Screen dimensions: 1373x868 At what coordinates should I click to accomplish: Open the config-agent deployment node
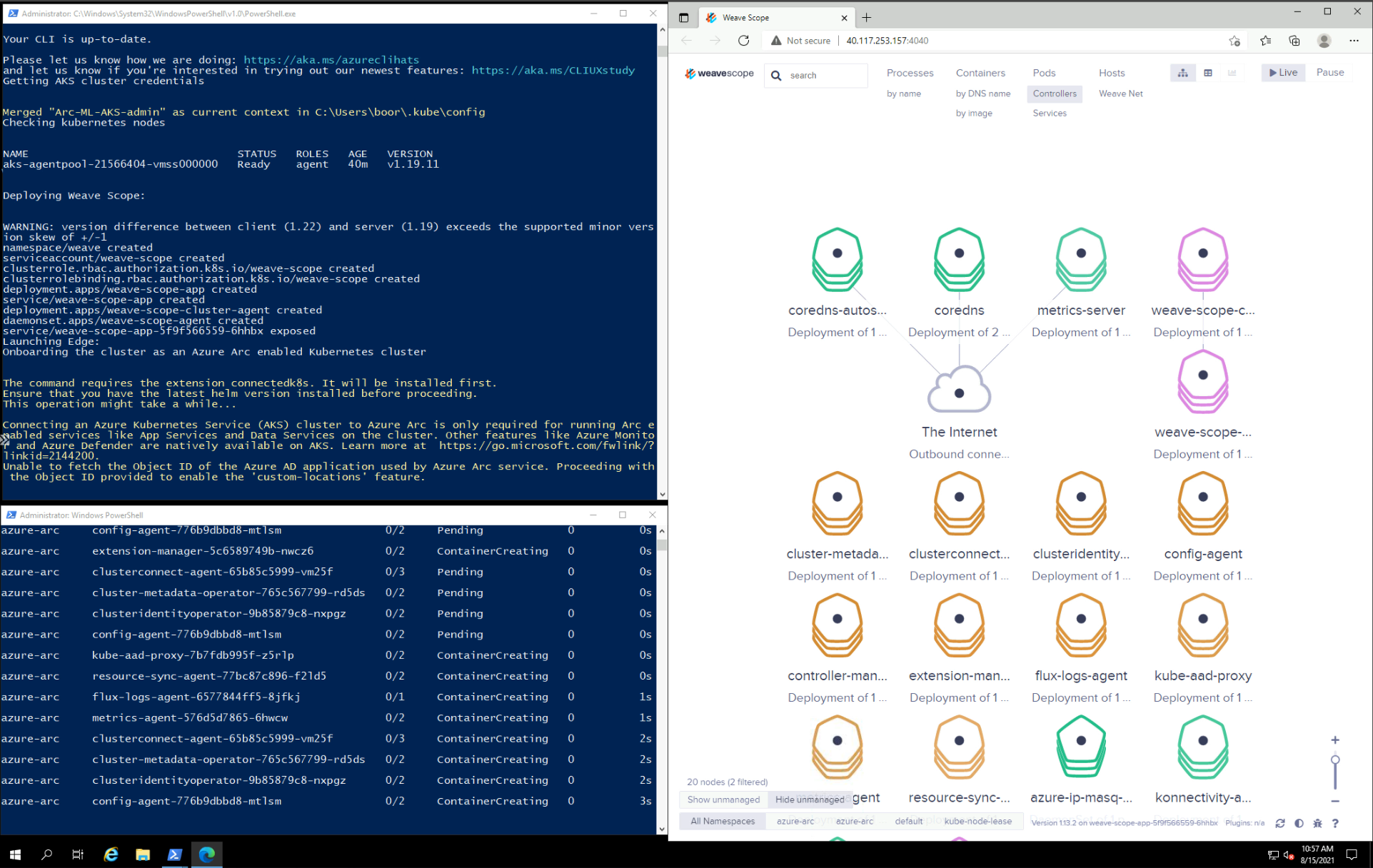click(1203, 503)
